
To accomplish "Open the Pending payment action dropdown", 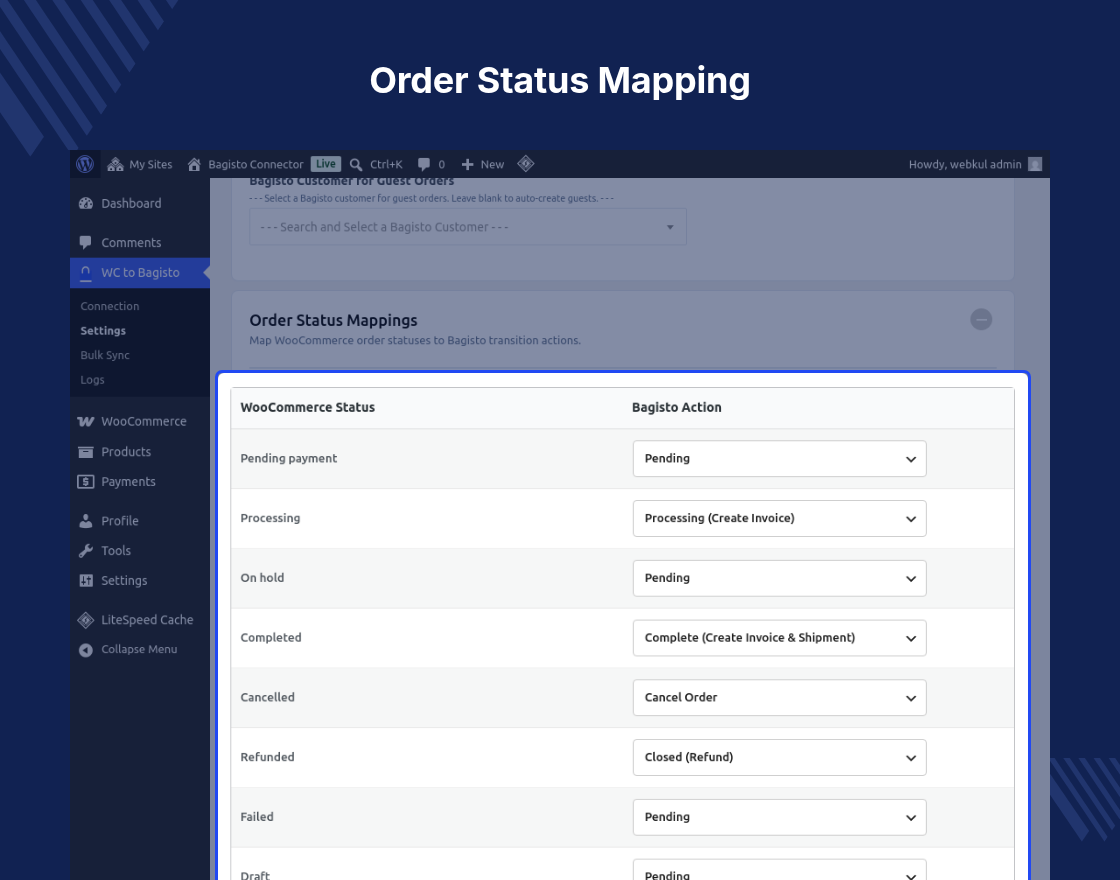I will point(779,459).
